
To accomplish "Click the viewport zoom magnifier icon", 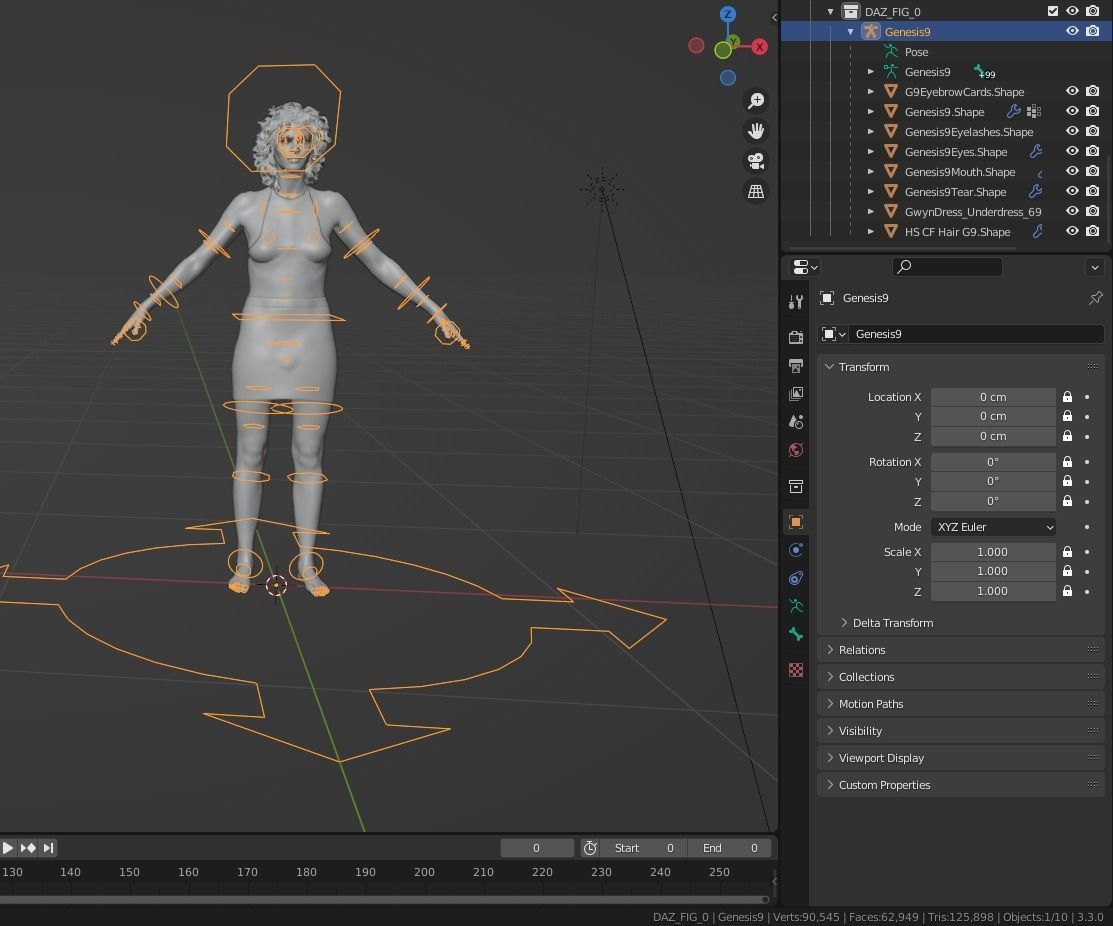I will click(x=756, y=101).
